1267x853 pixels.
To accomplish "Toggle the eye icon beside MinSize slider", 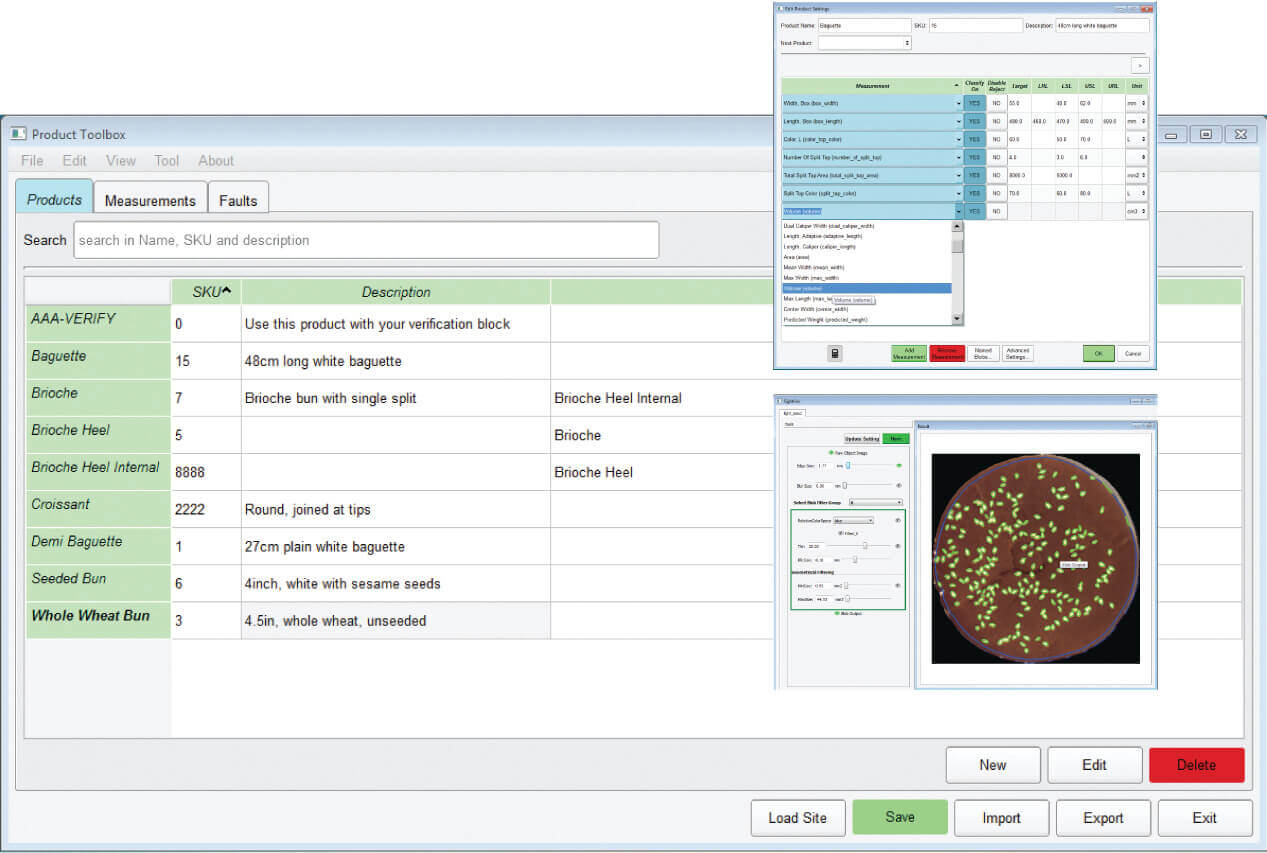I will (x=898, y=585).
